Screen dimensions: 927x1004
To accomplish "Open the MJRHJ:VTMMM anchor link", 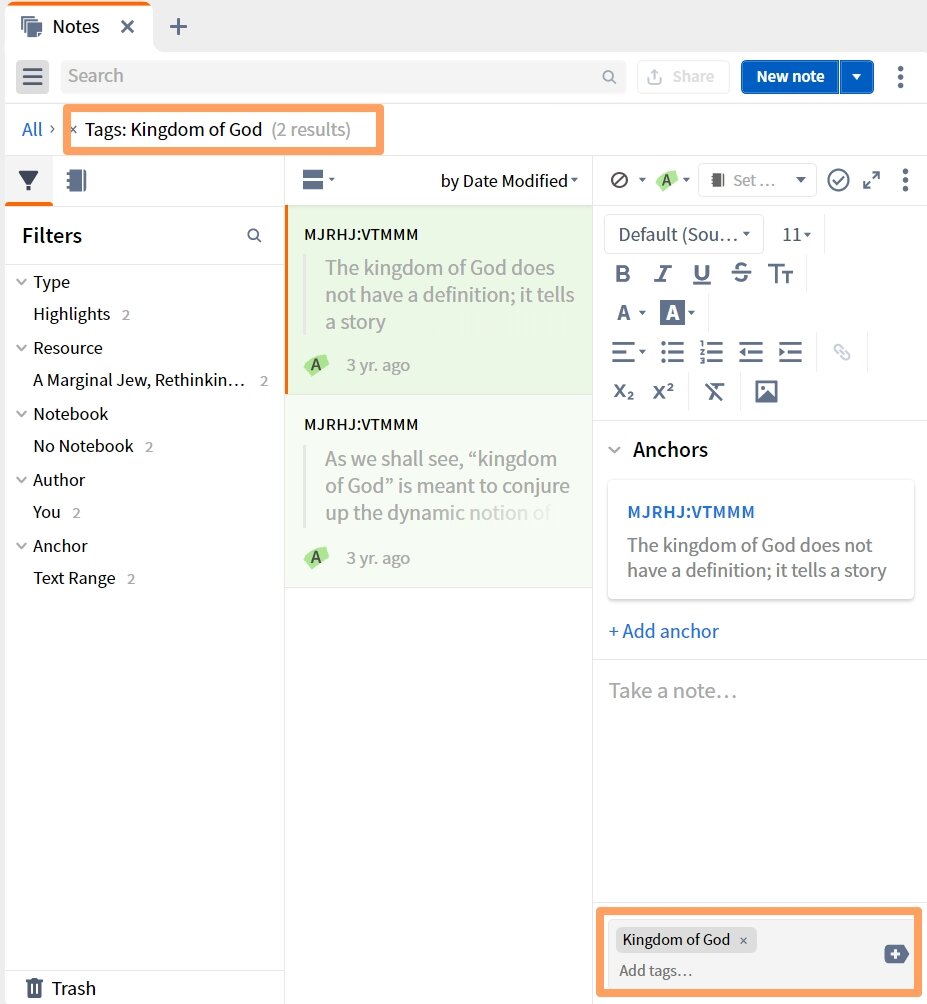I will pyautogui.click(x=691, y=512).
